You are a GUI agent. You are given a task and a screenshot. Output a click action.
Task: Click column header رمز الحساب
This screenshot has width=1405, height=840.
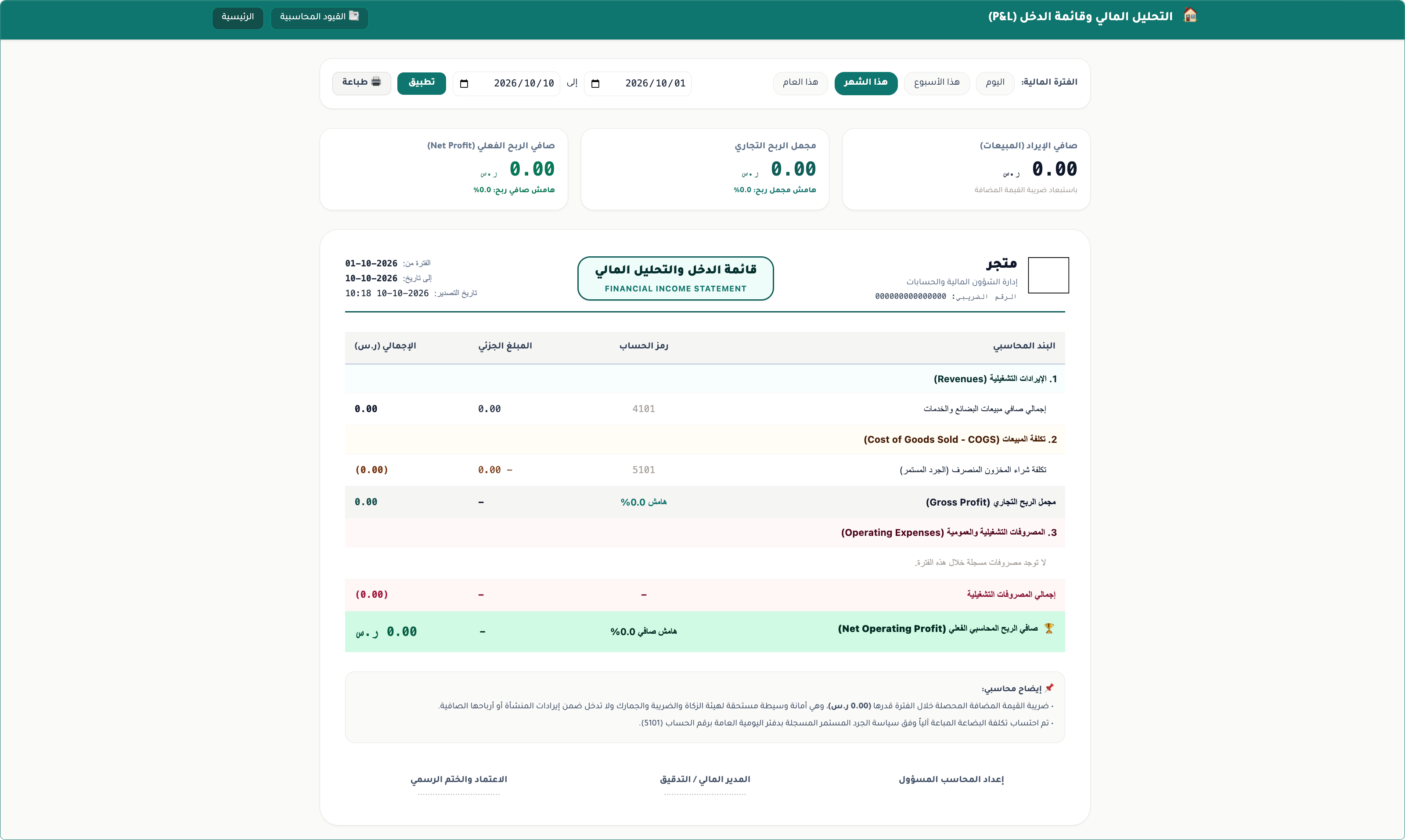coord(643,346)
